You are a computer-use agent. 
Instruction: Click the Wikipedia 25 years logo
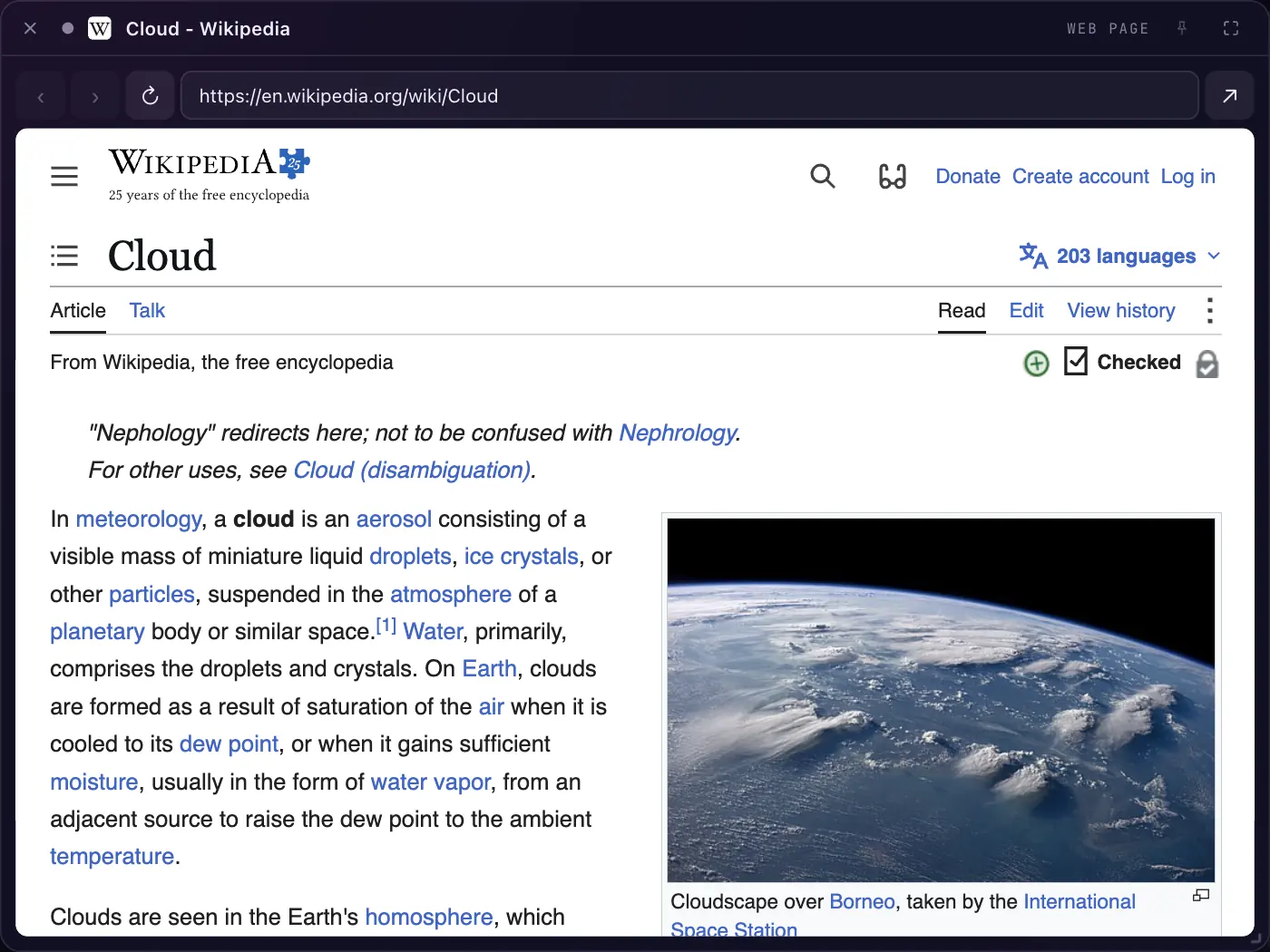pyautogui.click(x=210, y=175)
